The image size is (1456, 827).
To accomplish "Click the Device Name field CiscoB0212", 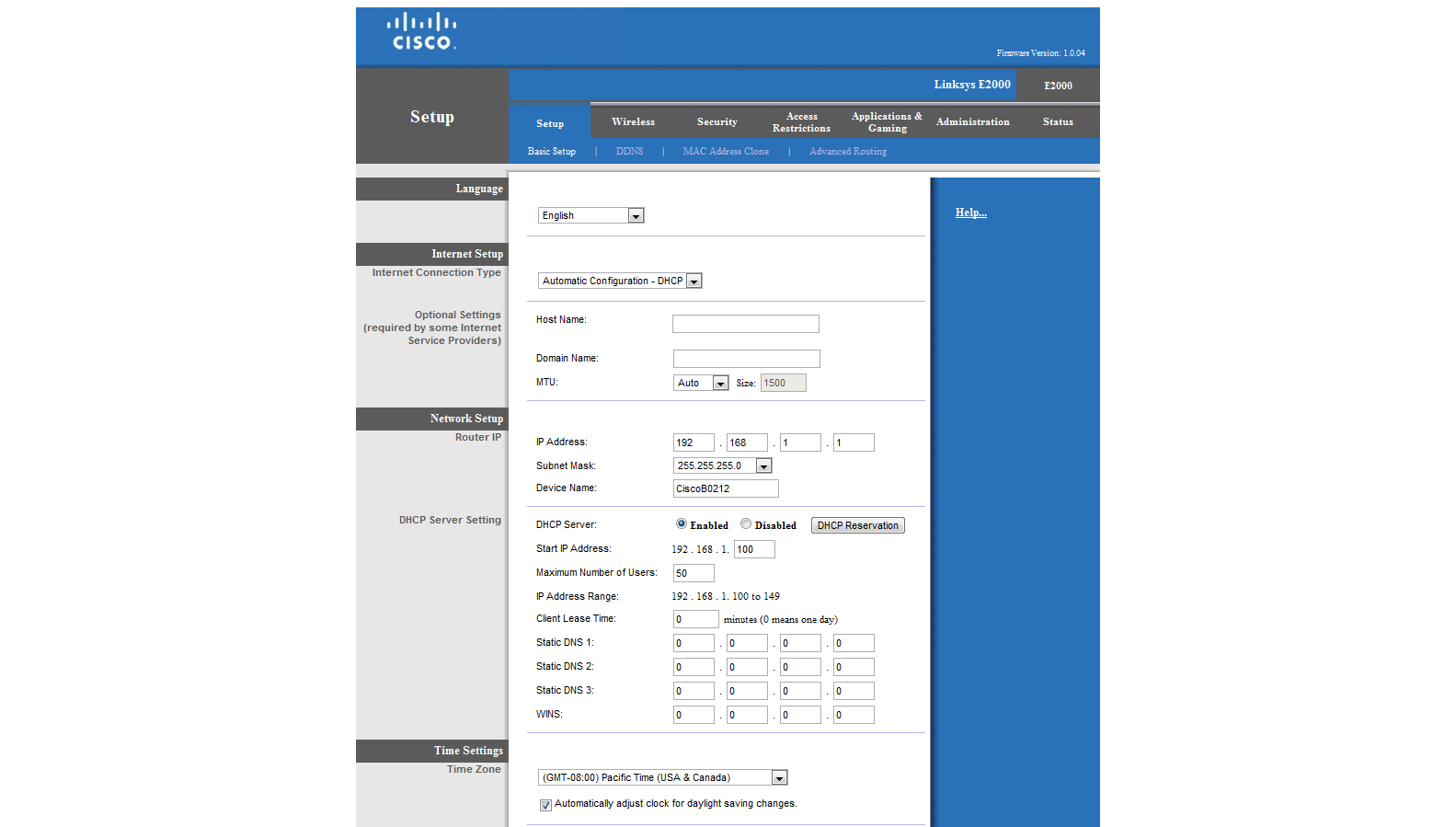I will point(726,488).
